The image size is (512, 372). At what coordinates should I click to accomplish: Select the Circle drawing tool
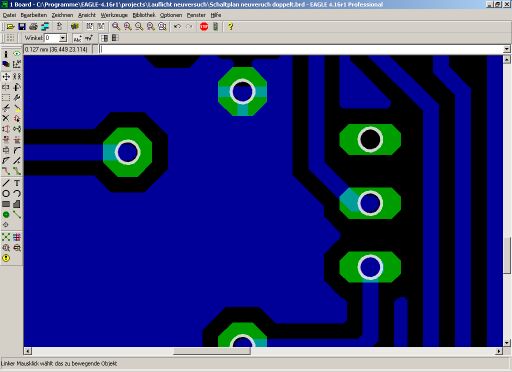coord(6,194)
